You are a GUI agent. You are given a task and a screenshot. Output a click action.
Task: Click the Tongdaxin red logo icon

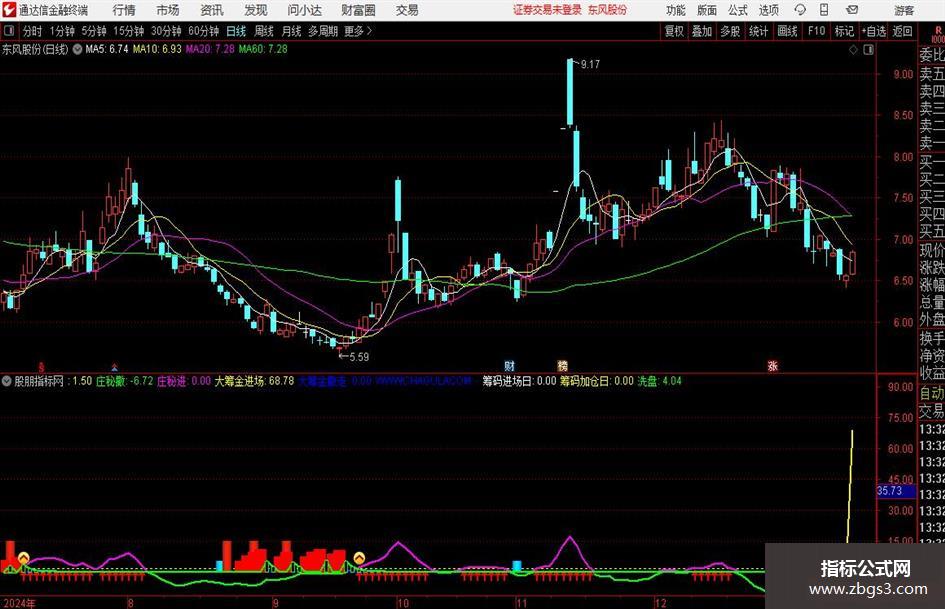9,10
